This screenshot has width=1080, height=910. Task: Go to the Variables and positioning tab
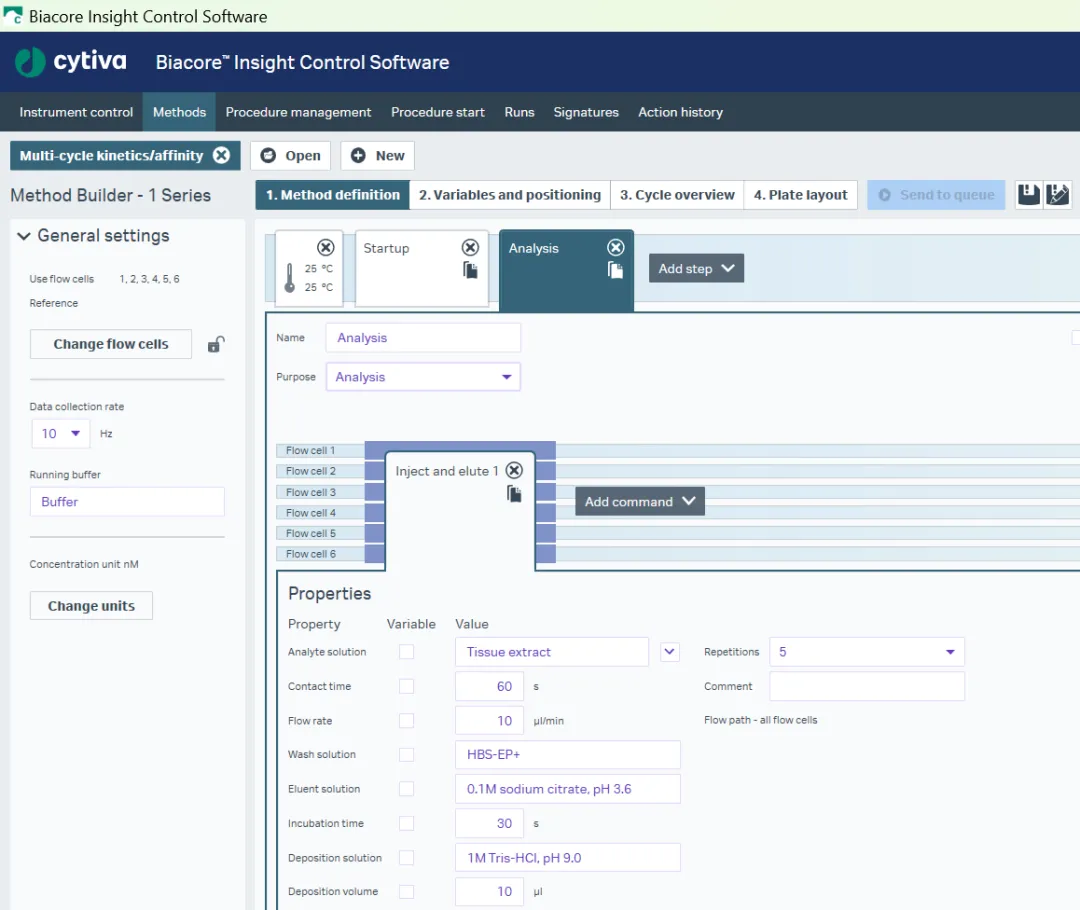pyautogui.click(x=509, y=195)
